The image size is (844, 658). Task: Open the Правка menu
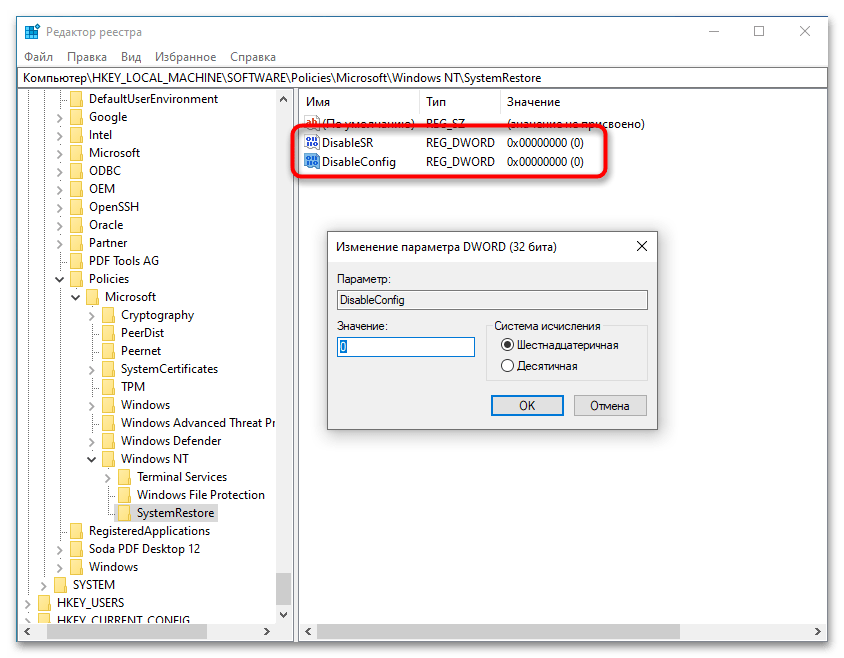pos(87,57)
